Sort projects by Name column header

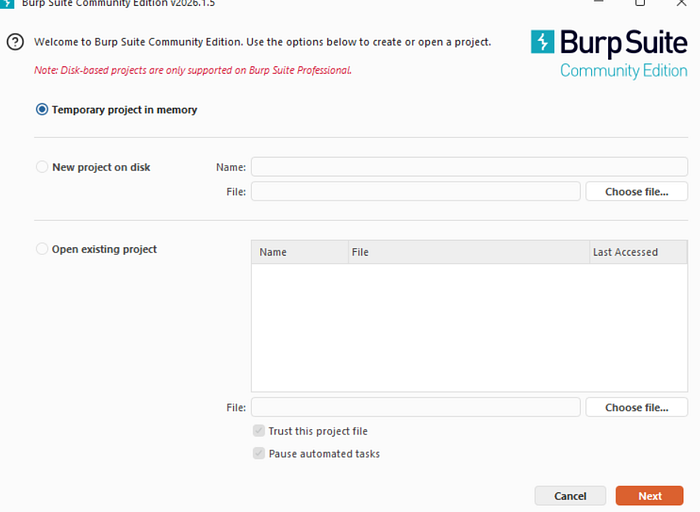(x=300, y=252)
